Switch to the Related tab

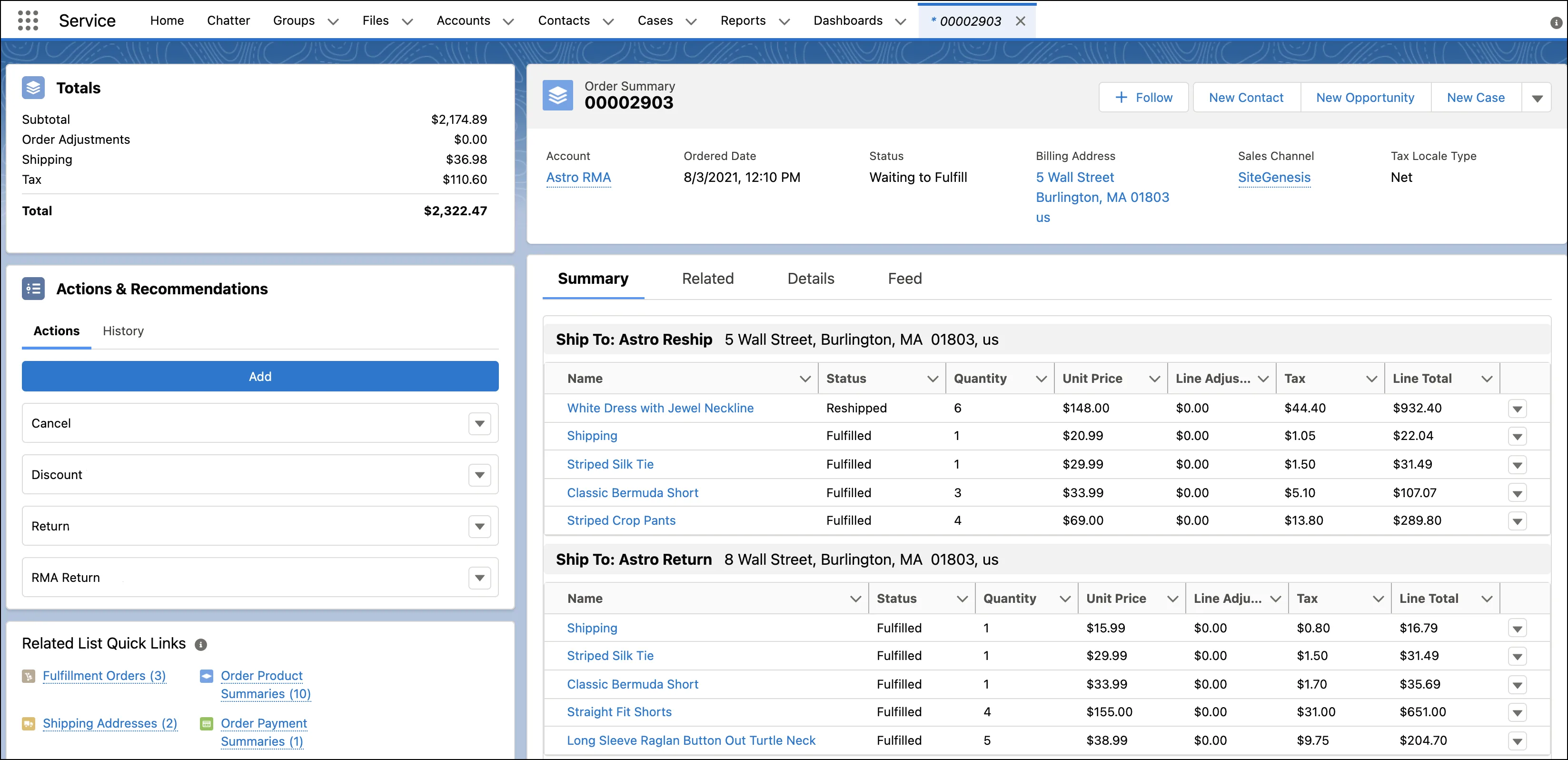[708, 278]
